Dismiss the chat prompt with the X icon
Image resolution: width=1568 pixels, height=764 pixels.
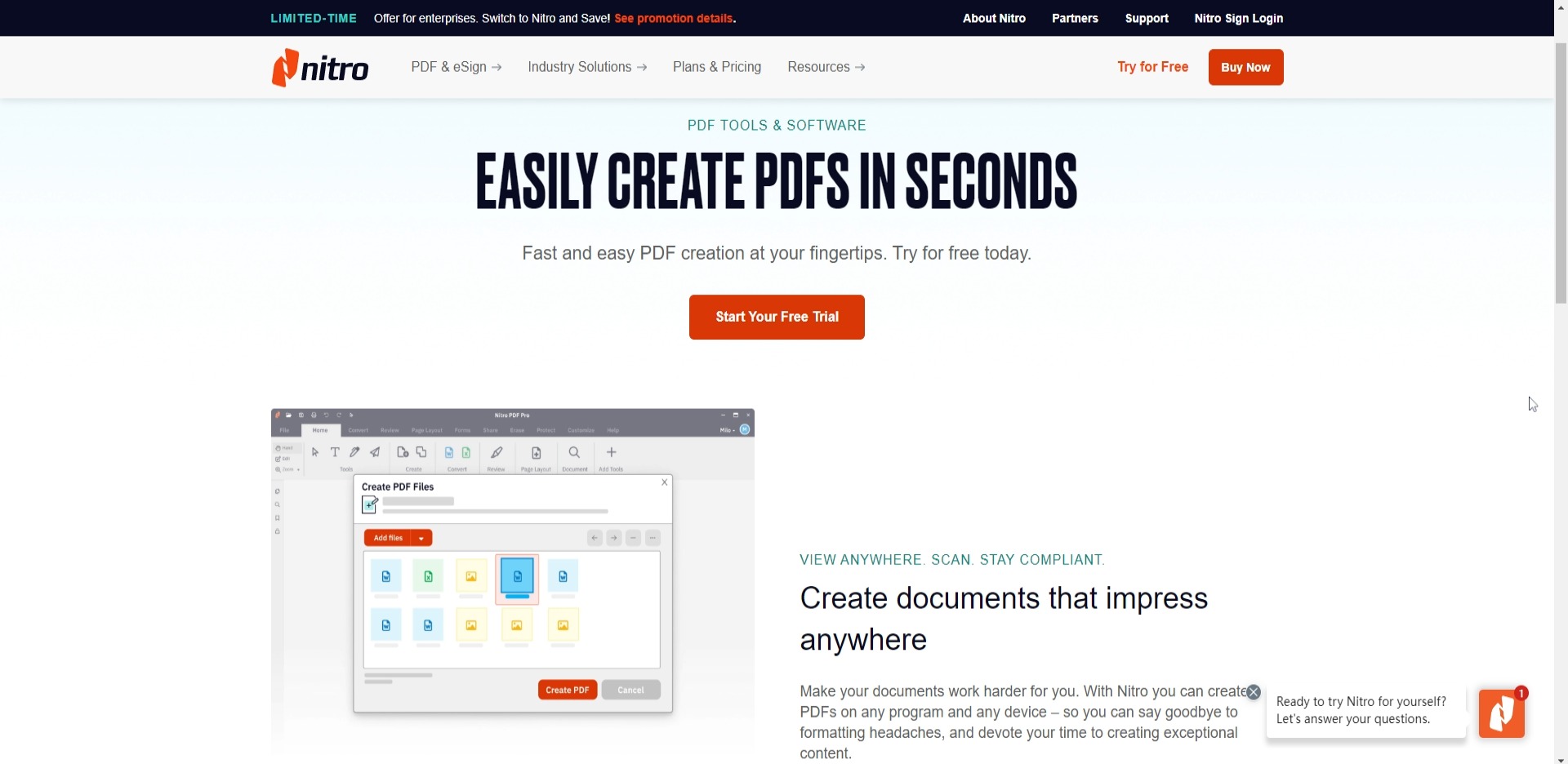pos(1254,692)
